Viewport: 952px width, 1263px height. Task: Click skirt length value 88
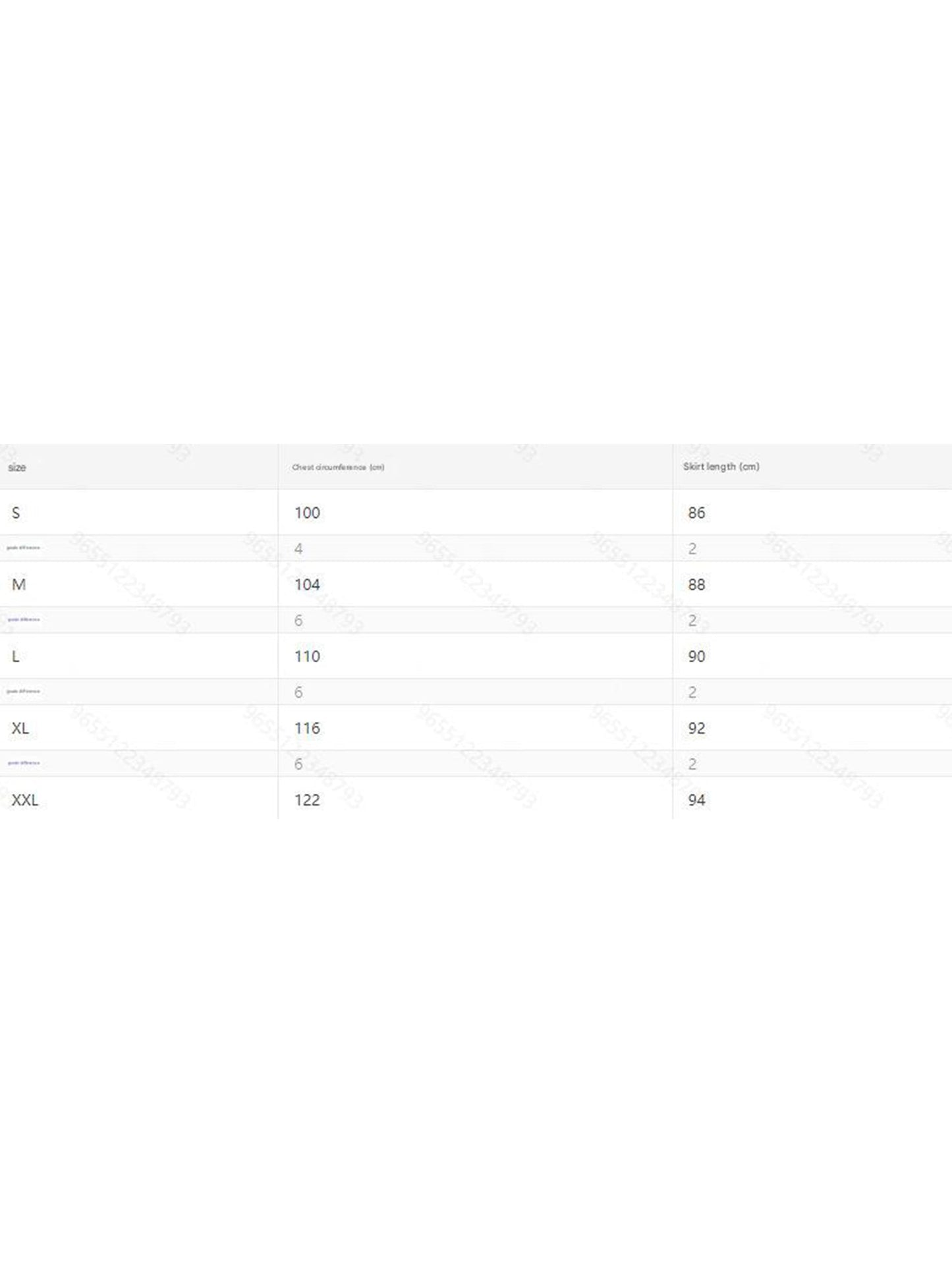click(696, 584)
